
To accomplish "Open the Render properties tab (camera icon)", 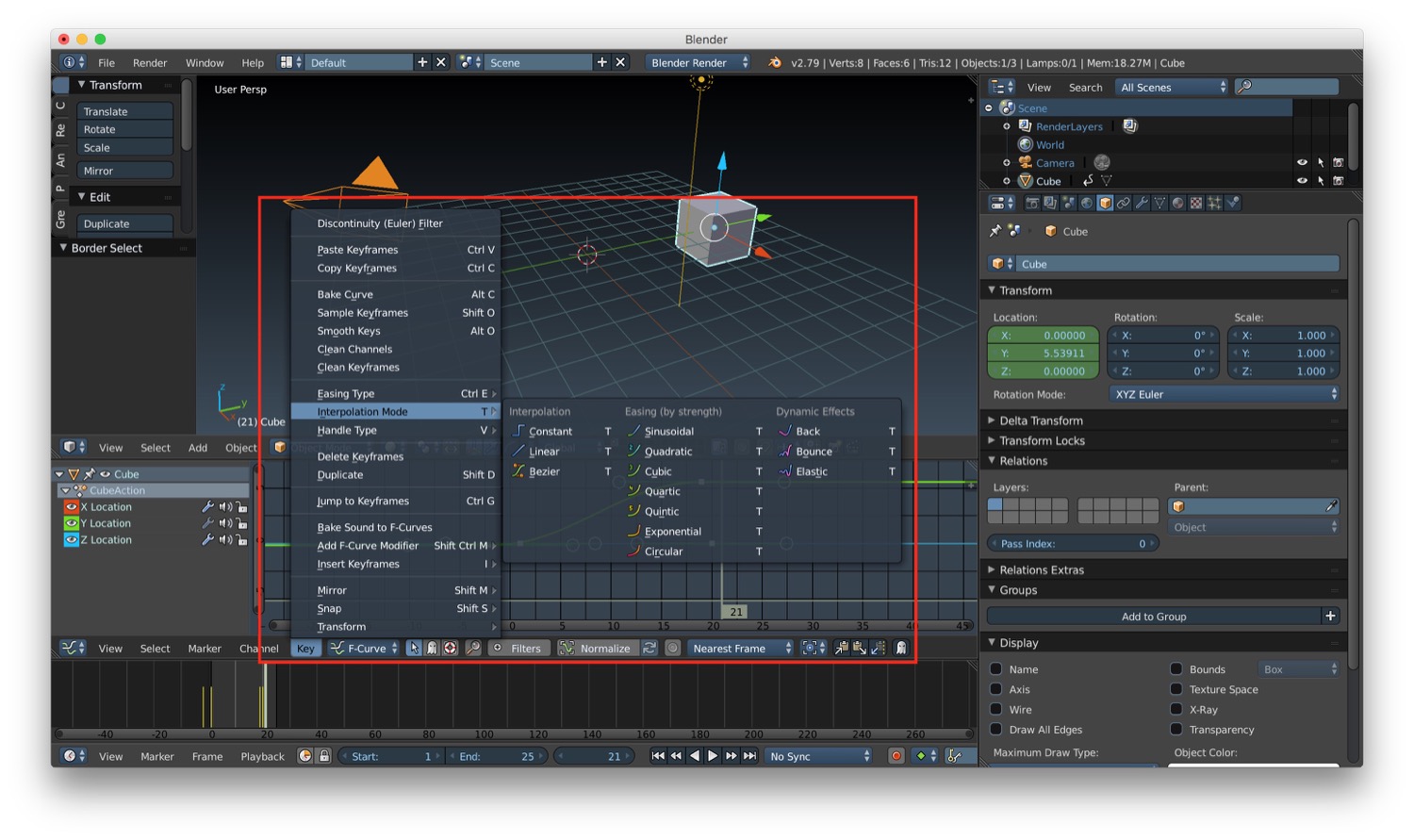I will 1032,203.
